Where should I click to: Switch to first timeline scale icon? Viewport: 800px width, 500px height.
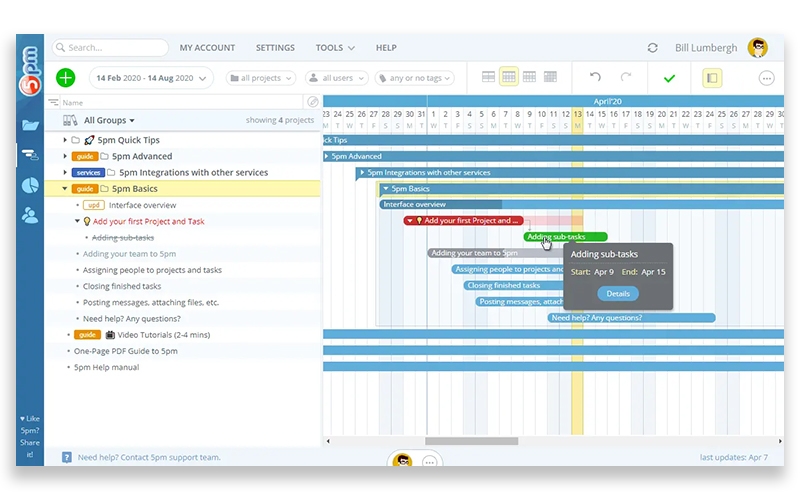click(488, 77)
